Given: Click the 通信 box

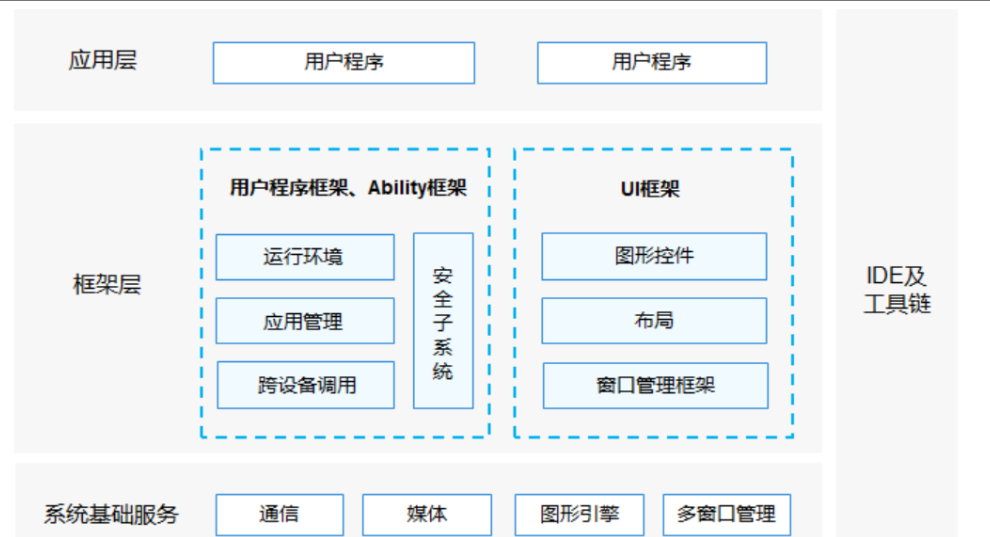Looking at the screenshot, I should 280,515.
